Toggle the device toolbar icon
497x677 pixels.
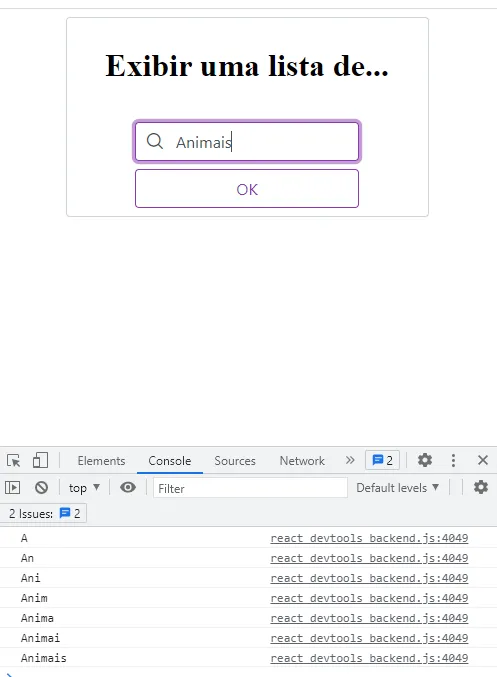click(40, 460)
